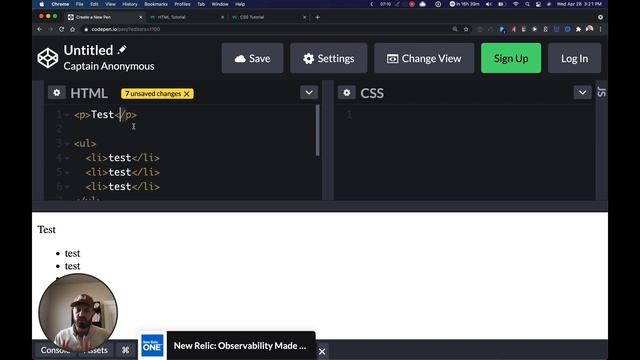This screenshot has width=640, height=360.
Task: Click the codepen.io address bar
Action: tap(265, 29)
